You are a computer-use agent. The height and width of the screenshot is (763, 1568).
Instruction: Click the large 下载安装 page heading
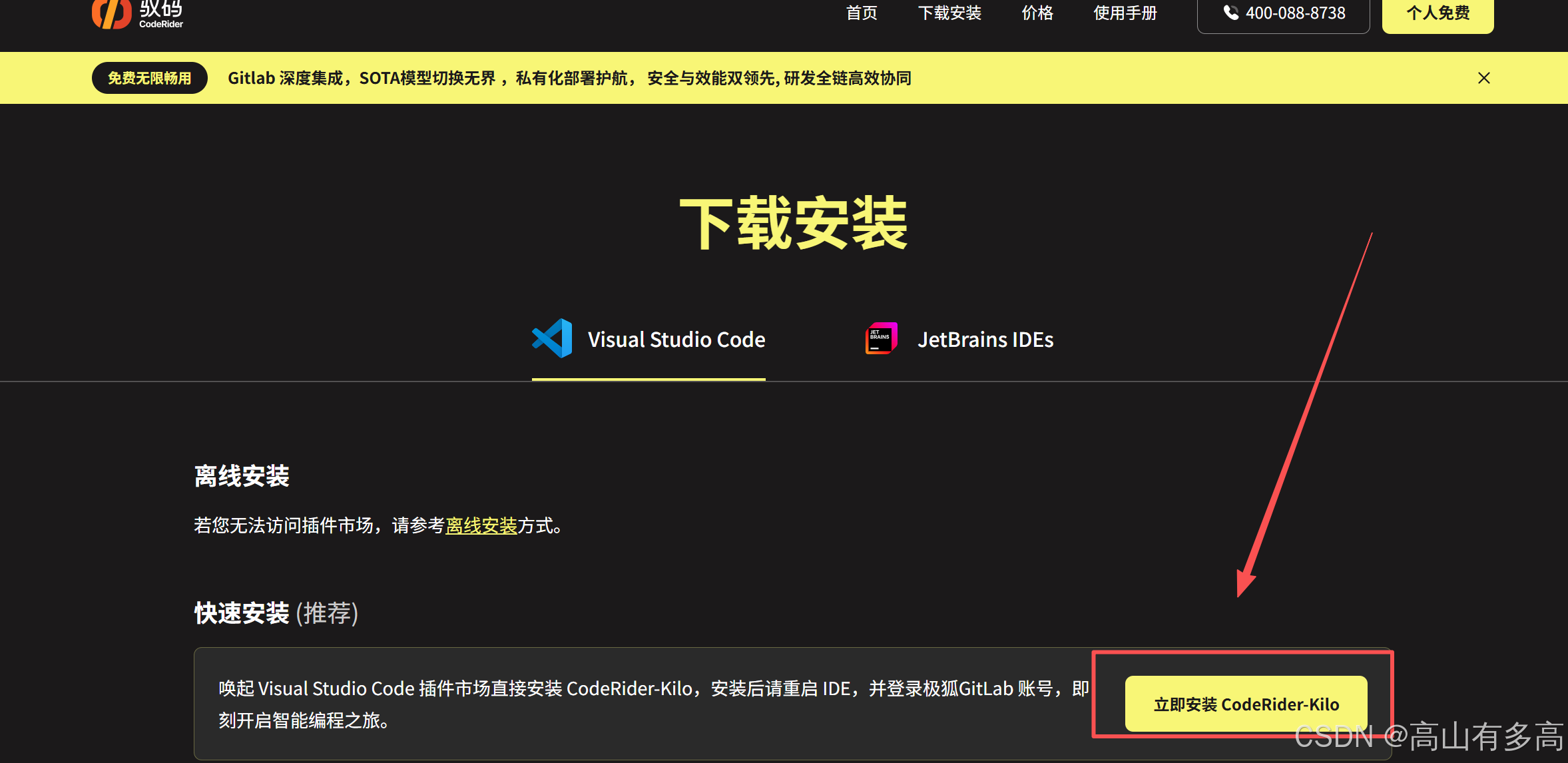[793, 223]
